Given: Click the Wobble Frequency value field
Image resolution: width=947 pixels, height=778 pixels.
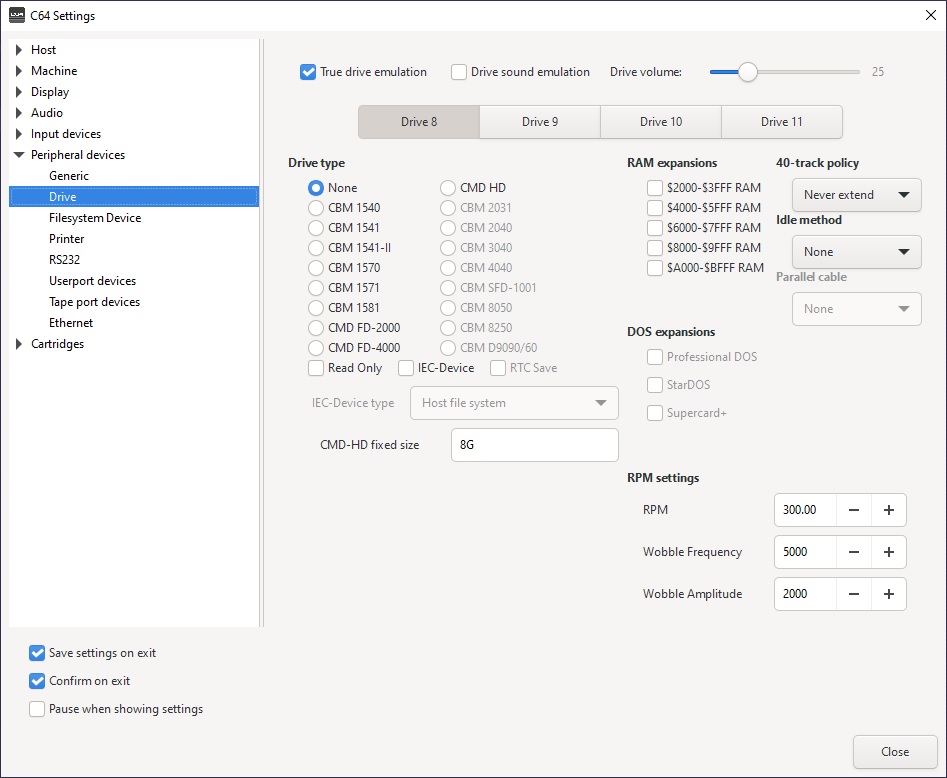Looking at the screenshot, I should [805, 551].
